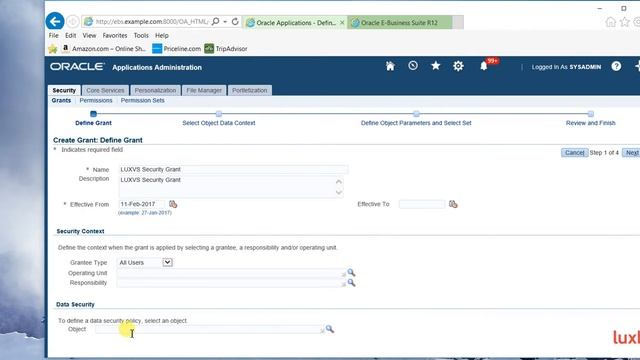This screenshot has height=360, width=640.
Task: Click the browser Back arrow button
Action: click(55, 21)
